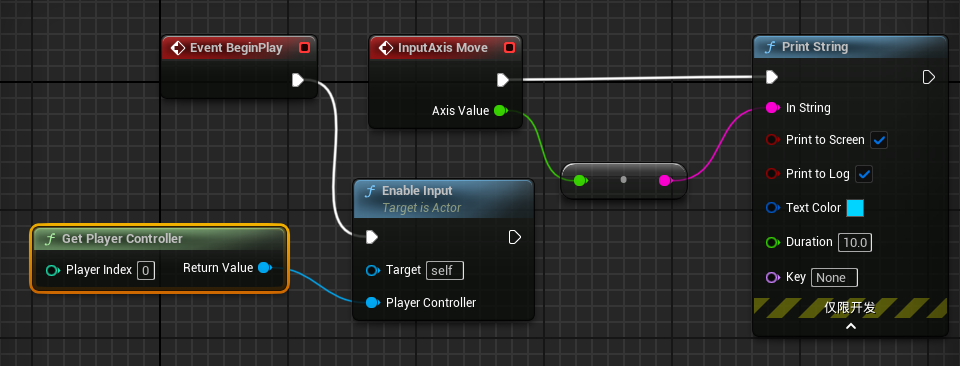Click the function icon on Enable Input title
Image resolution: width=960 pixels, height=366 pixels.
click(370, 192)
